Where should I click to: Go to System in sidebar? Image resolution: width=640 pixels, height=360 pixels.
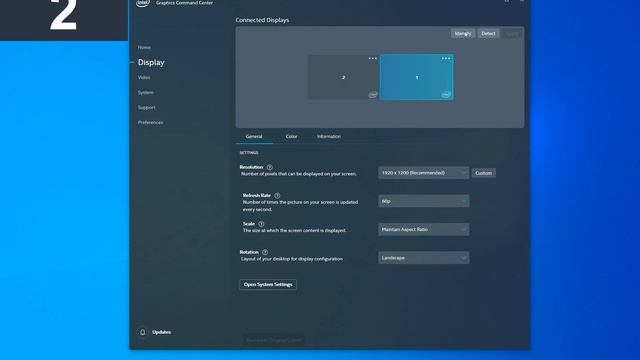coord(146,92)
